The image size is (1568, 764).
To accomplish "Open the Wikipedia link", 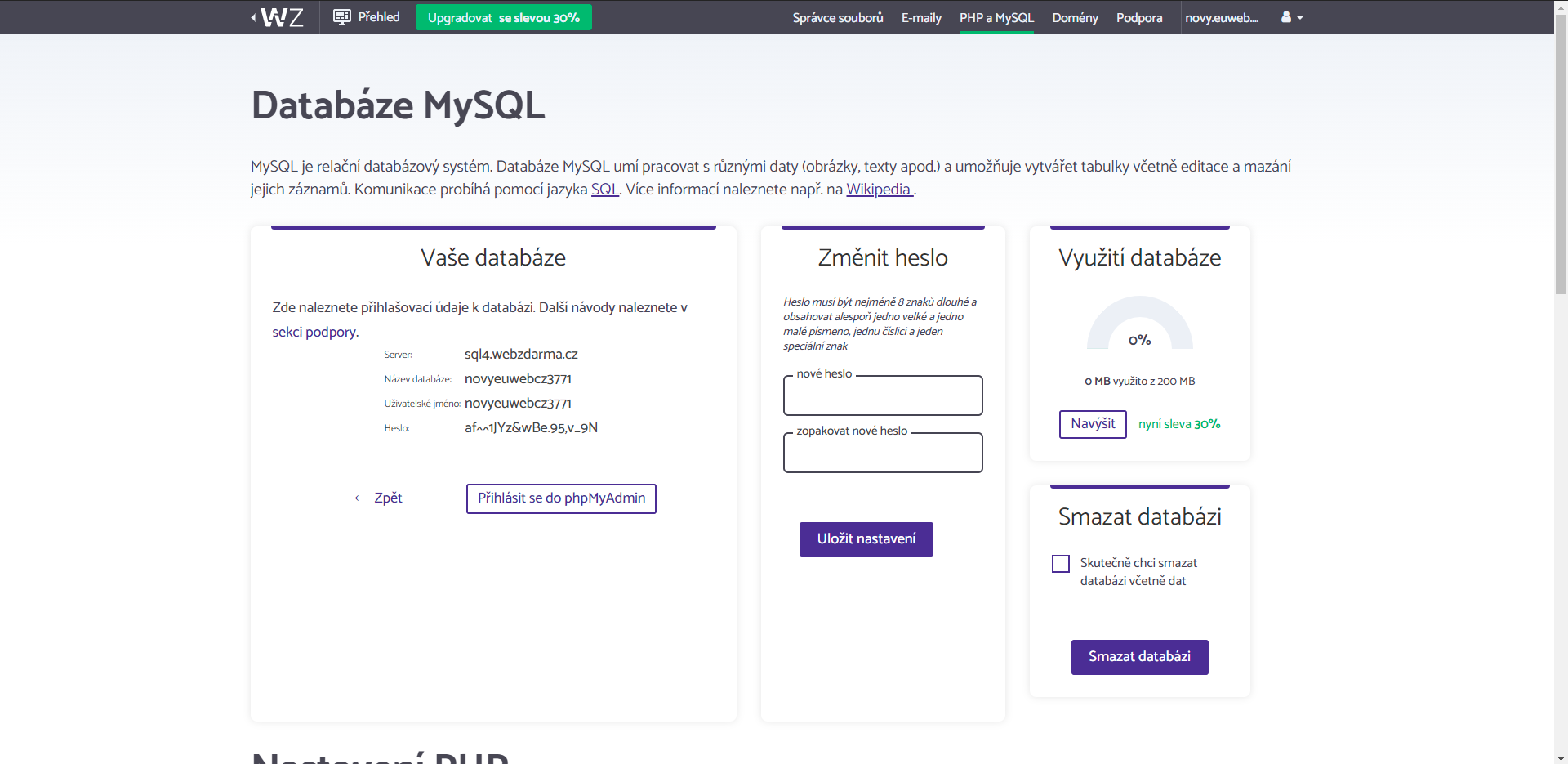I will (879, 190).
